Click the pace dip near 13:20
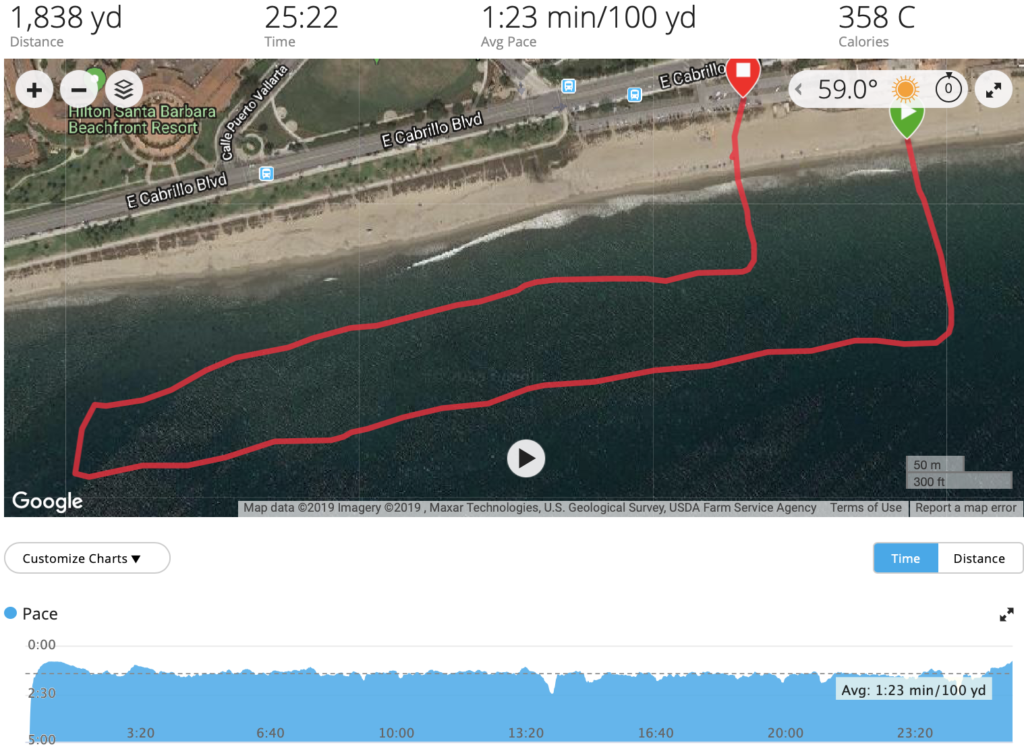Viewport: 1024px width, 749px height. tap(552, 687)
